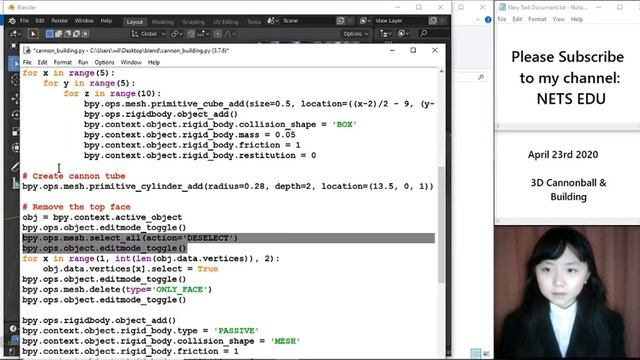Click 'ONLY_FACE' string in mesh.delete line
Viewport: 640px width, 360px height.
pos(180,289)
